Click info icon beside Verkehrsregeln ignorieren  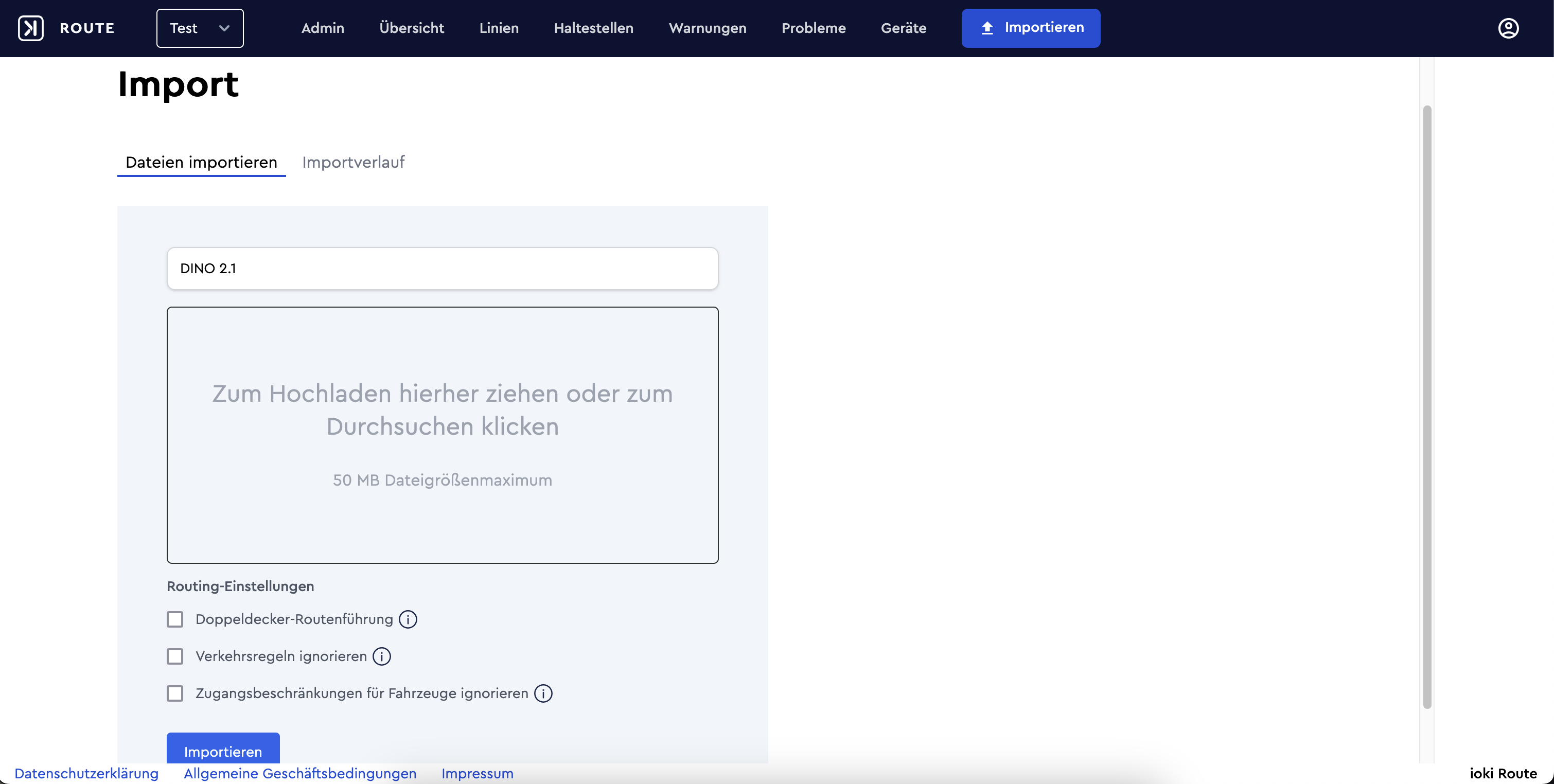click(x=382, y=656)
